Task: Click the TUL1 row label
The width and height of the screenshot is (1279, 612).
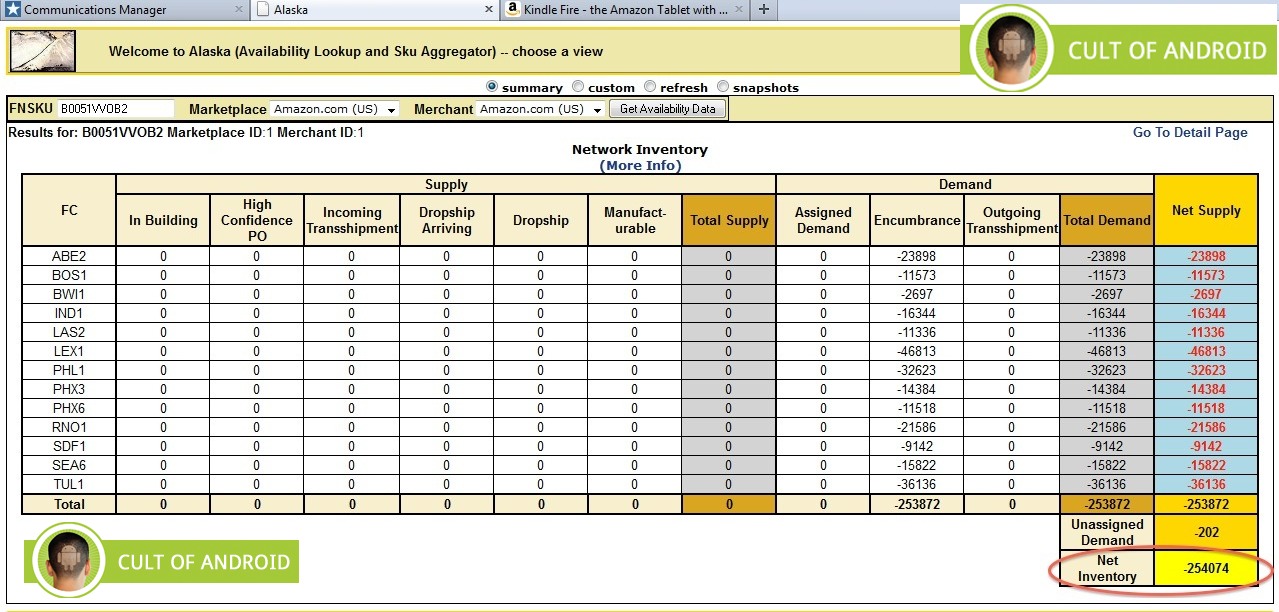Action: 69,484
